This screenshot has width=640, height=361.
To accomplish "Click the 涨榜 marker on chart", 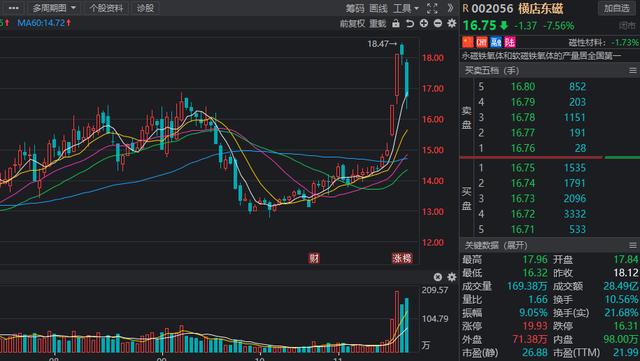I will (402, 258).
